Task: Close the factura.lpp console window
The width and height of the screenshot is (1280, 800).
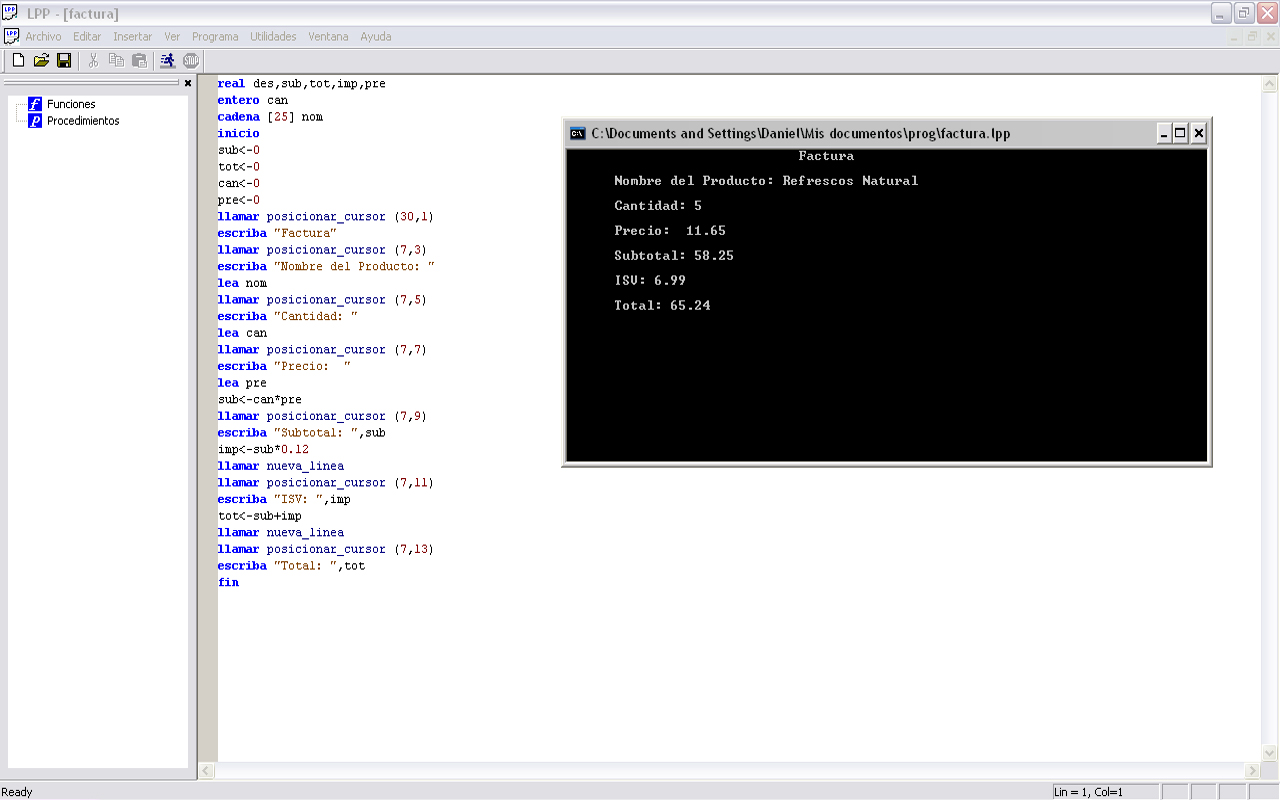Action: [1198, 133]
